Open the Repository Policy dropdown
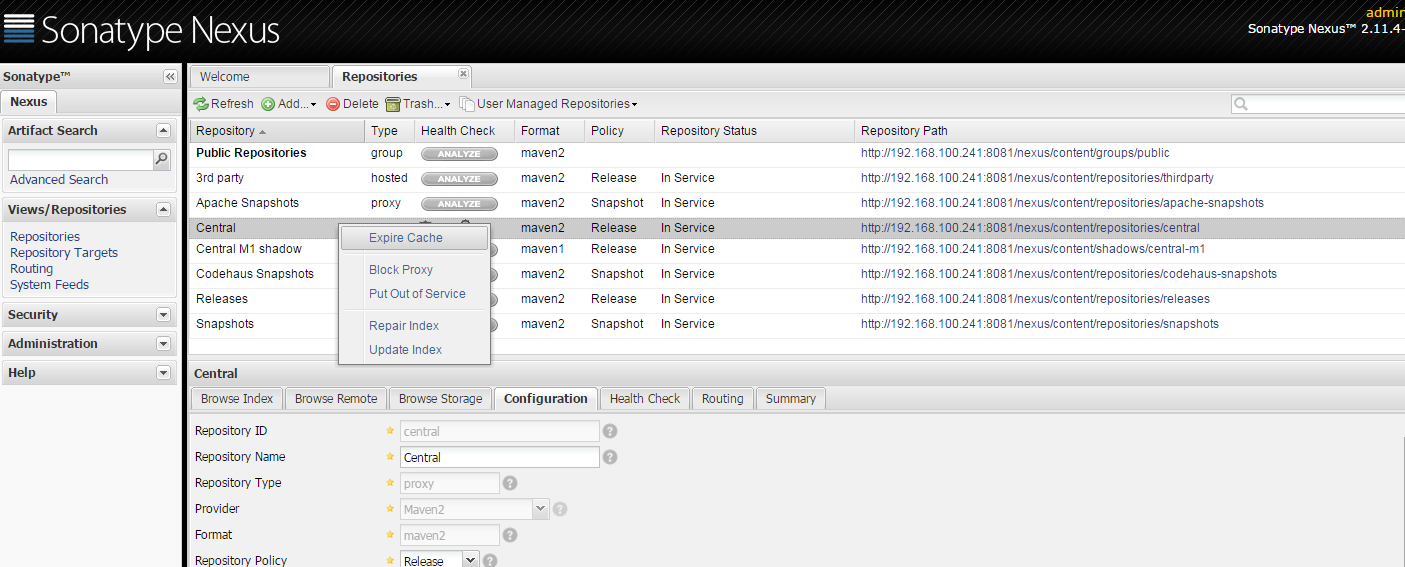Screen dimensions: 1405x567 [x=471, y=560]
